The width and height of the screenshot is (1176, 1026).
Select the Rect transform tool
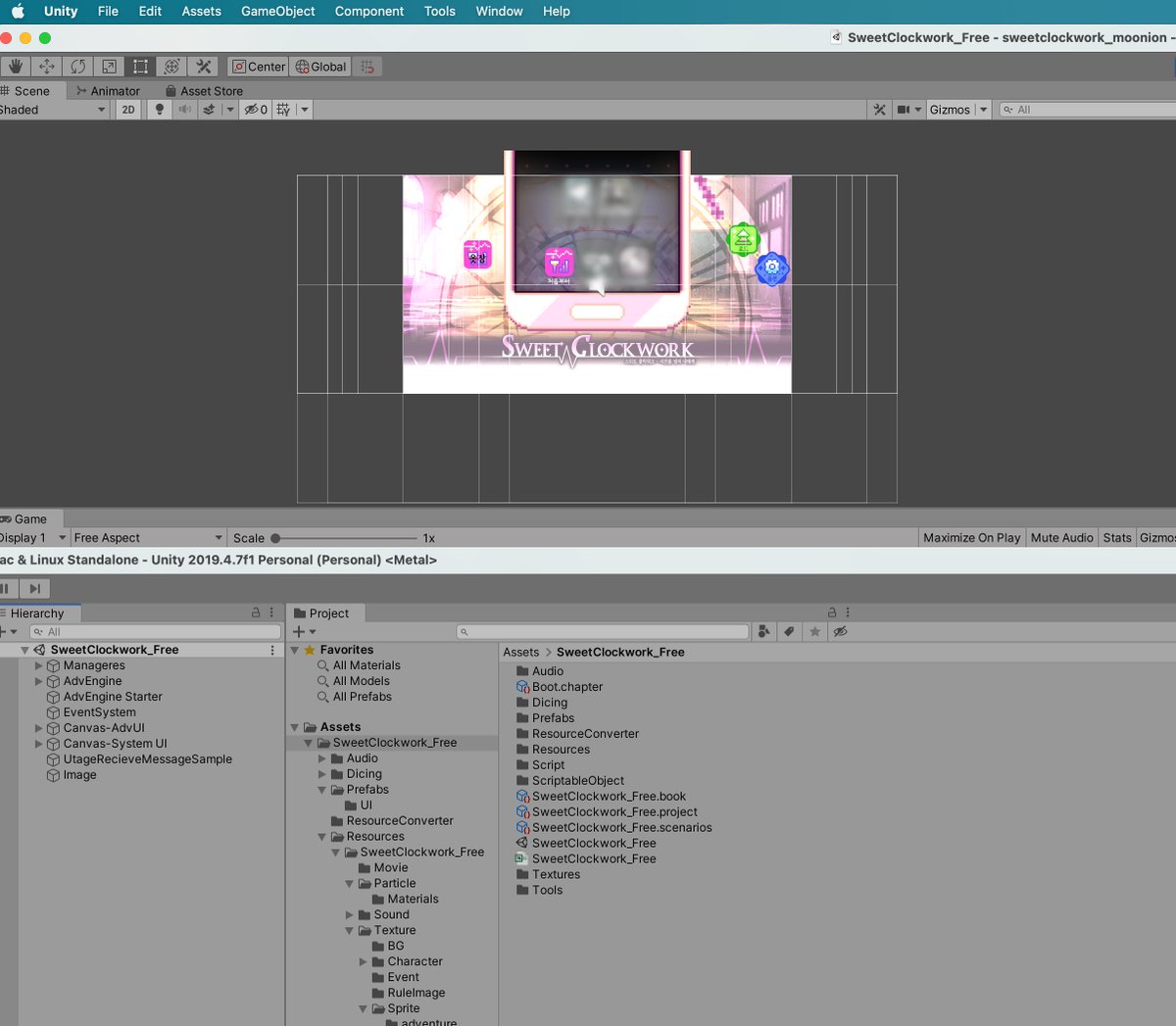[140, 67]
